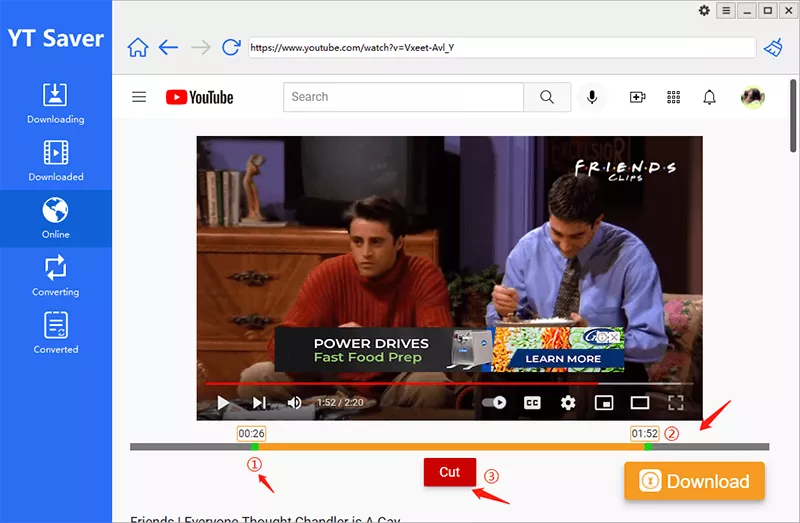This screenshot has height=523, width=800.
Task: Click the red Cut button
Action: [x=449, y=472]
